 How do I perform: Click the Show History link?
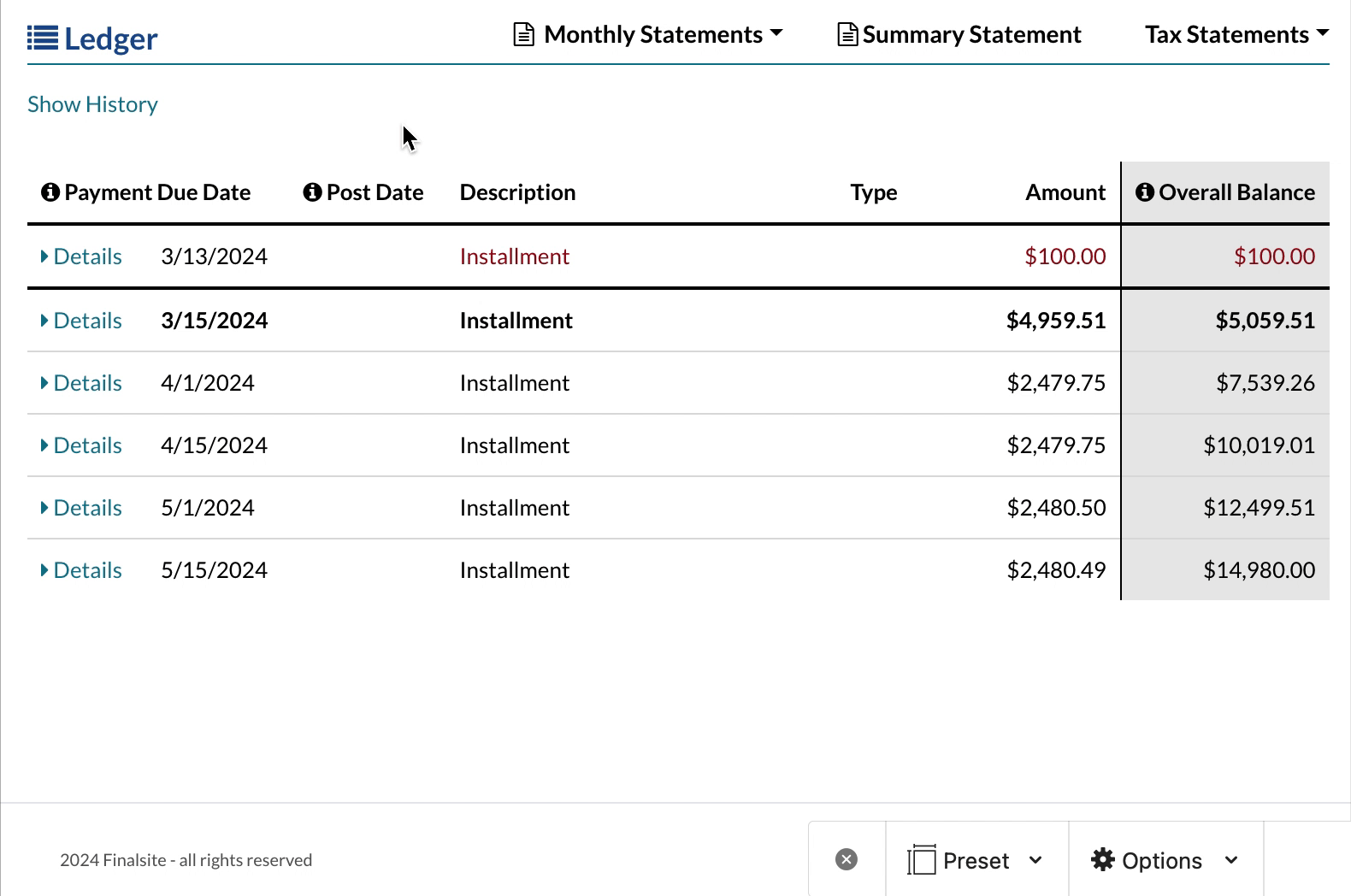click(x=92, y=104)
